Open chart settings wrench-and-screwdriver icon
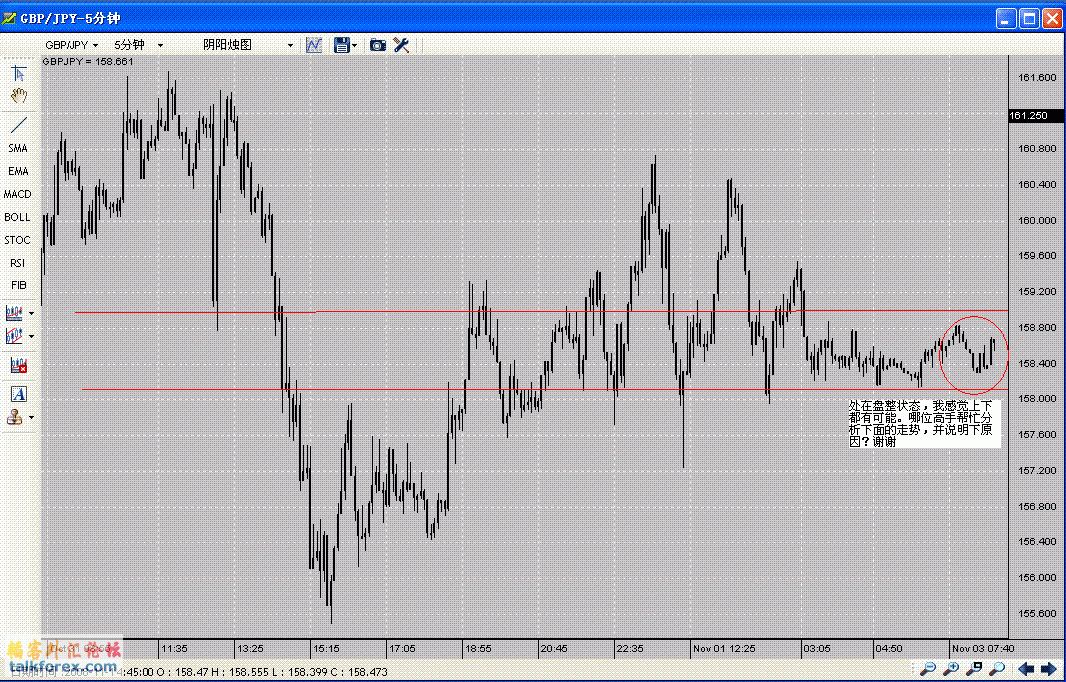This screenshot has width=1066, height=682. coord(401,45)
